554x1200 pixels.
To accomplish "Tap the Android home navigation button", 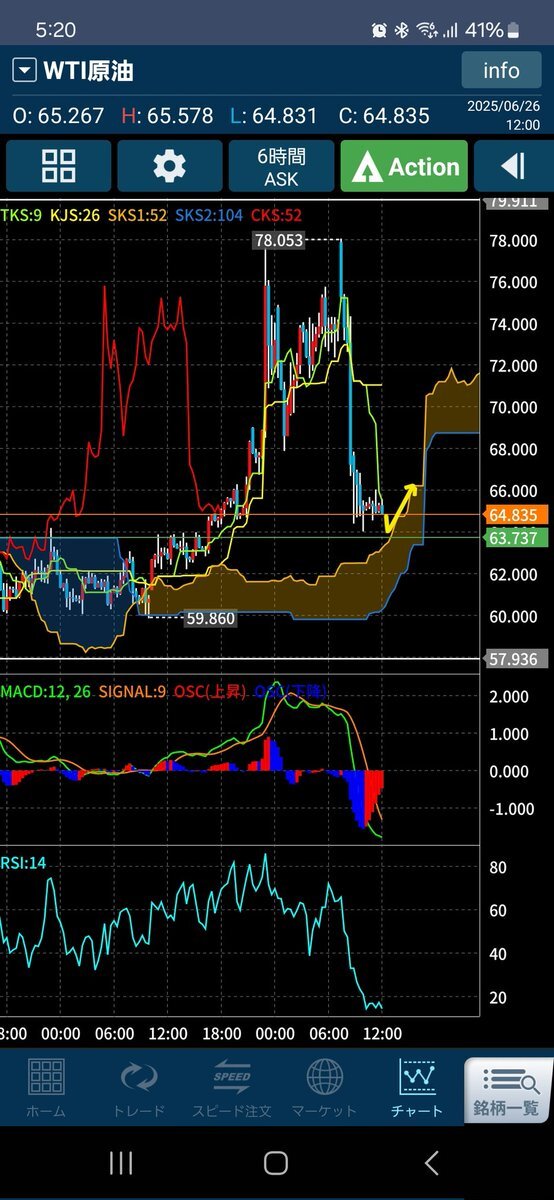I will click(x=276, y=1162).
